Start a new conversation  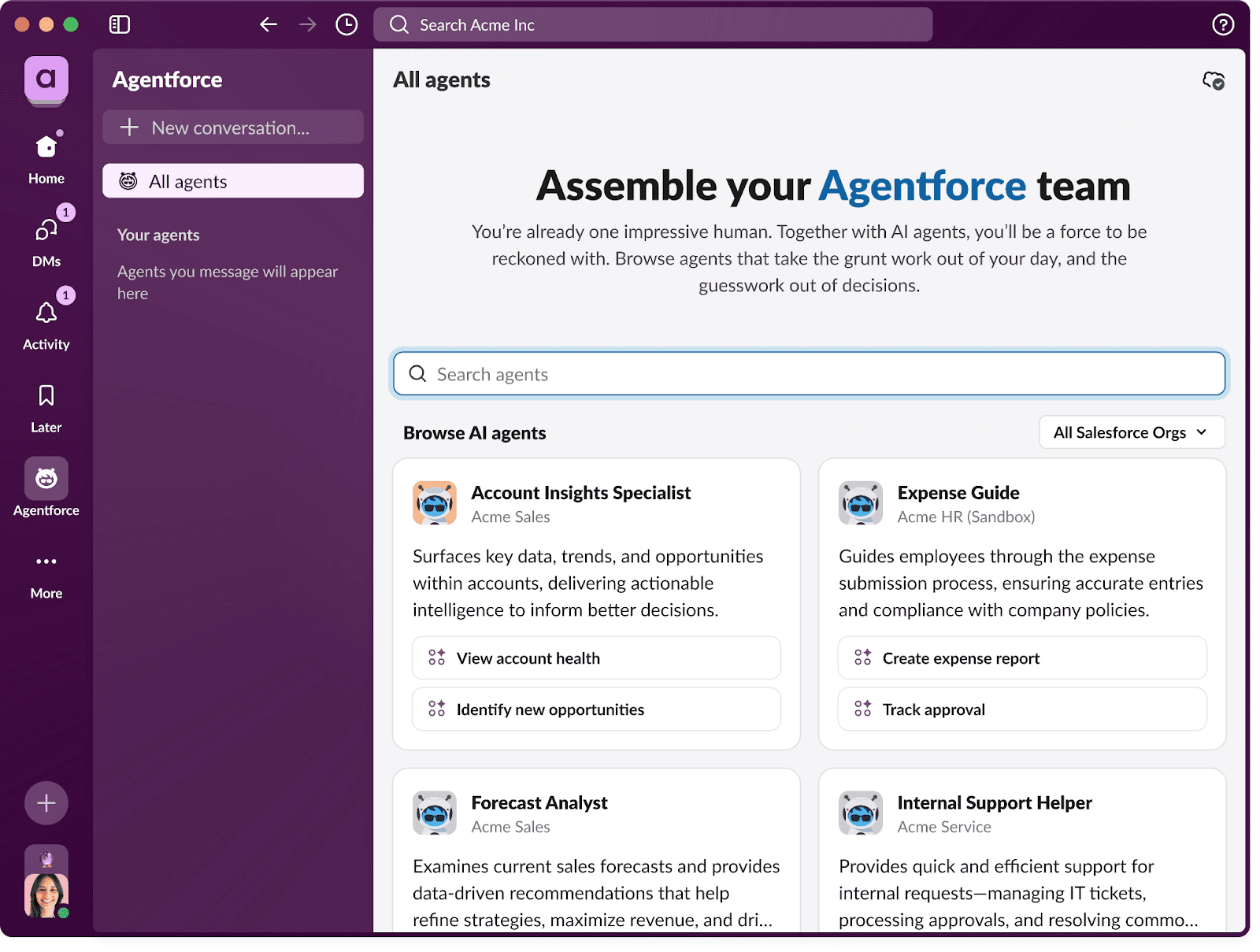pos(232,127)
